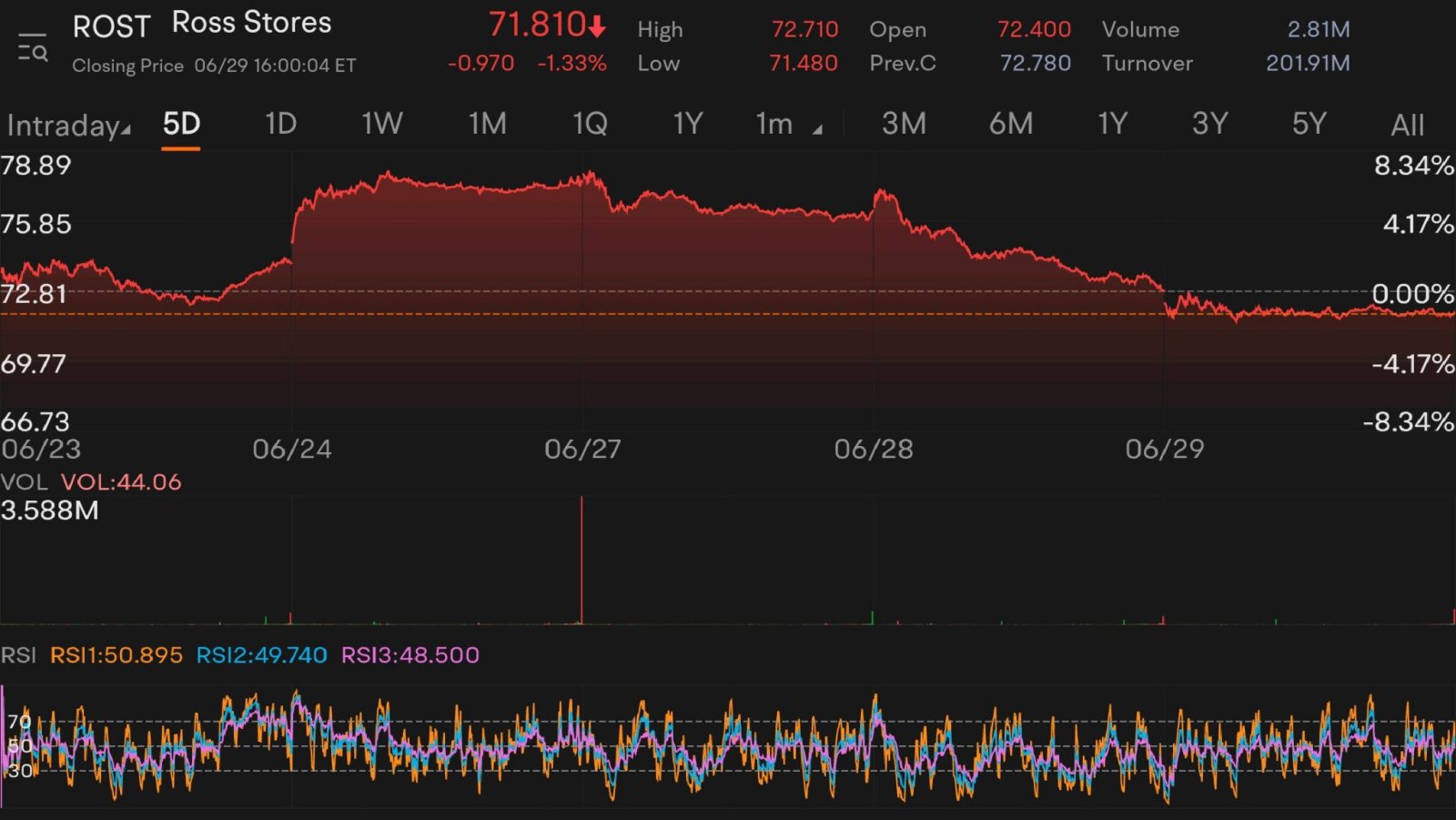Viewport: 1456px width, 820px height.
Task: Click the RSI indicator label
Action: (x=19, y=655)
